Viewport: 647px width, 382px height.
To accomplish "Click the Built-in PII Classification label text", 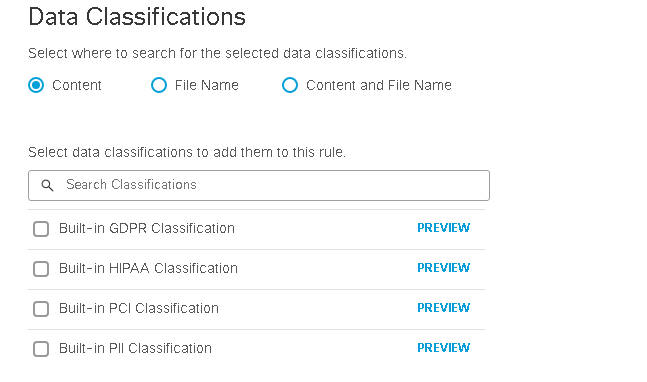I will 135,349.
